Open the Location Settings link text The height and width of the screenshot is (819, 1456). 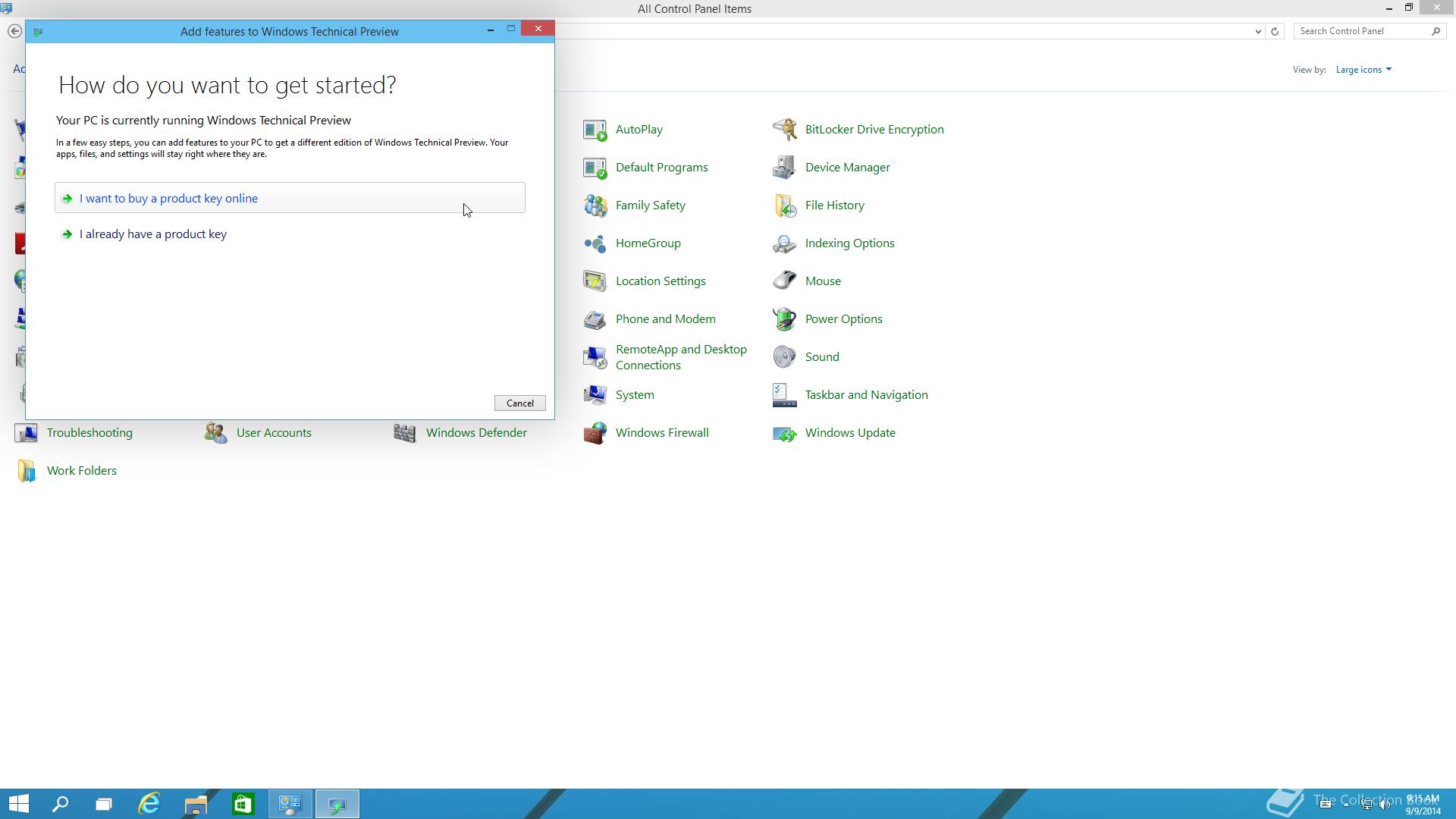point(661,281)
